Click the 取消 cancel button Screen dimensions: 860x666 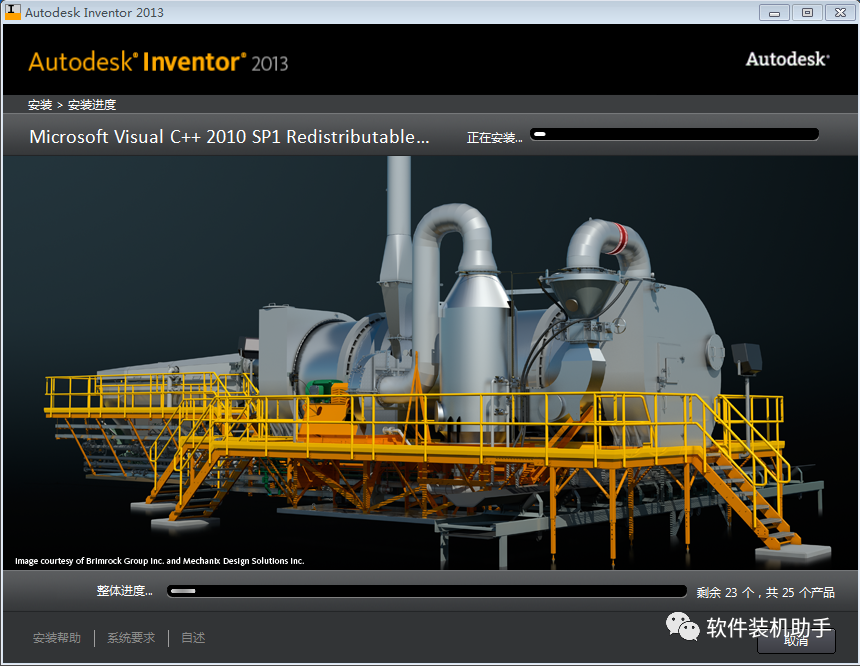point(796,641)
